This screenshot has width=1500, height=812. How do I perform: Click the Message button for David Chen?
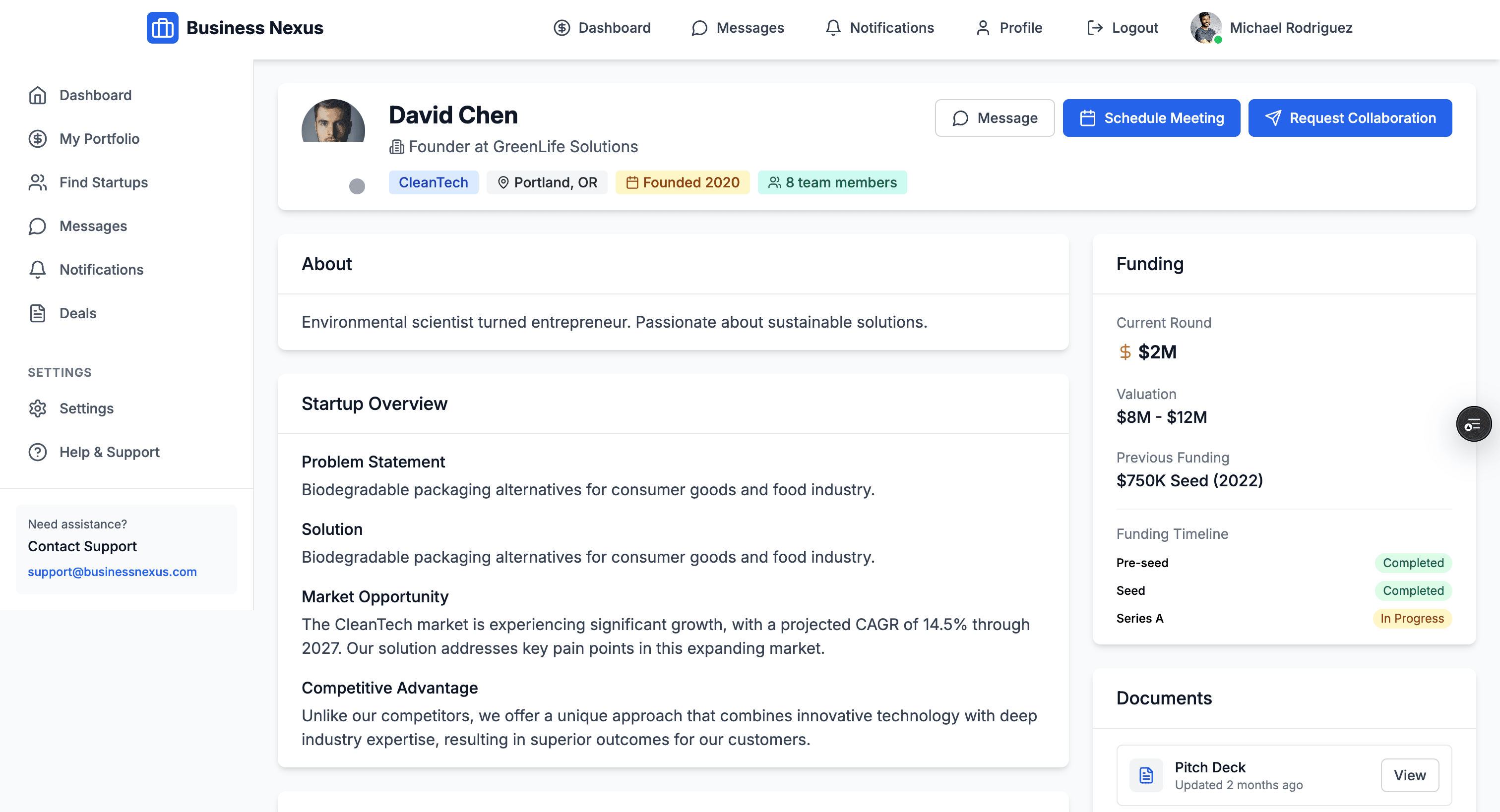995,118
